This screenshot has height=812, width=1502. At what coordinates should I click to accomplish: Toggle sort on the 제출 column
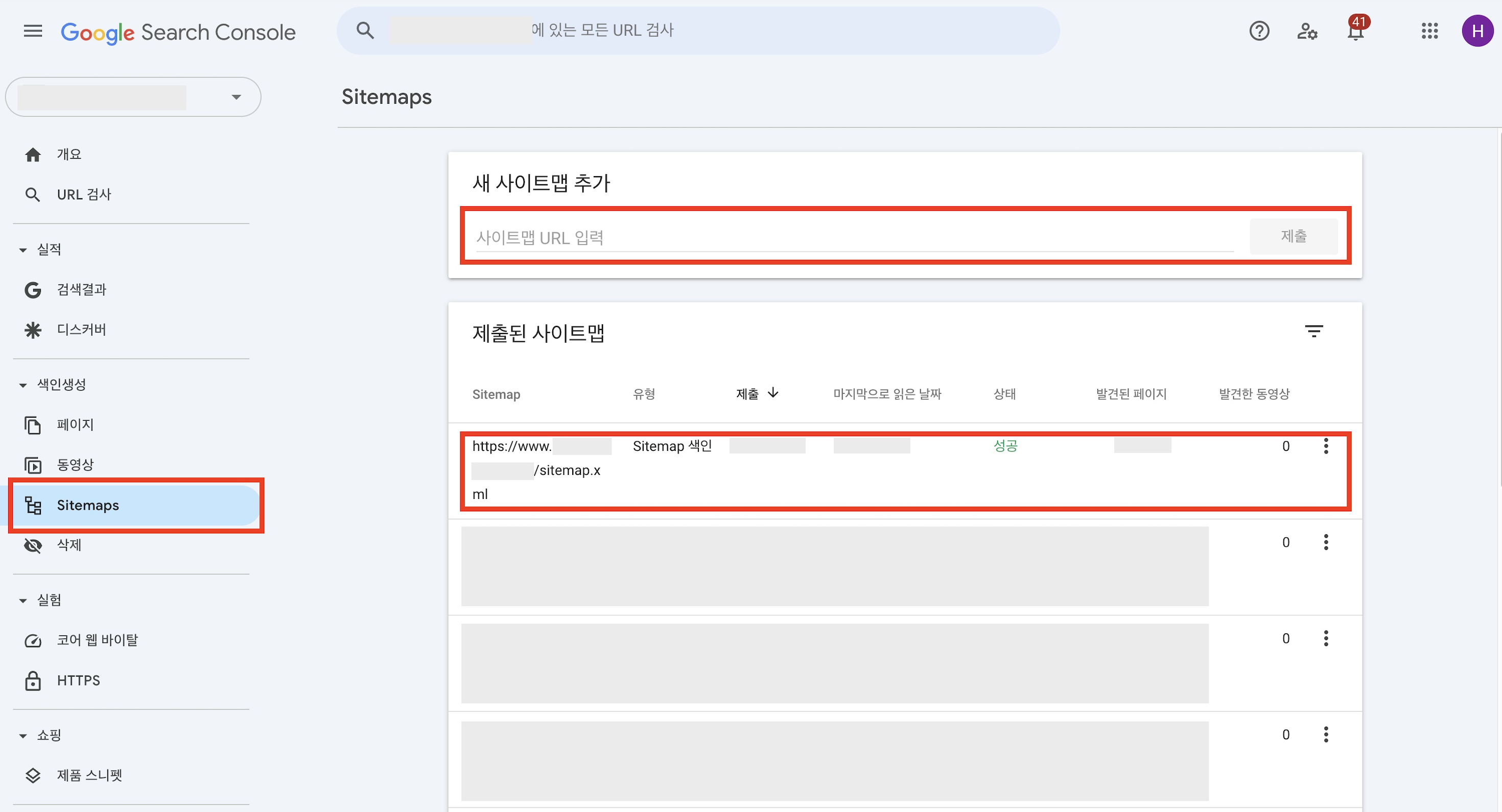pyautogui.click(x=758, y=394)
